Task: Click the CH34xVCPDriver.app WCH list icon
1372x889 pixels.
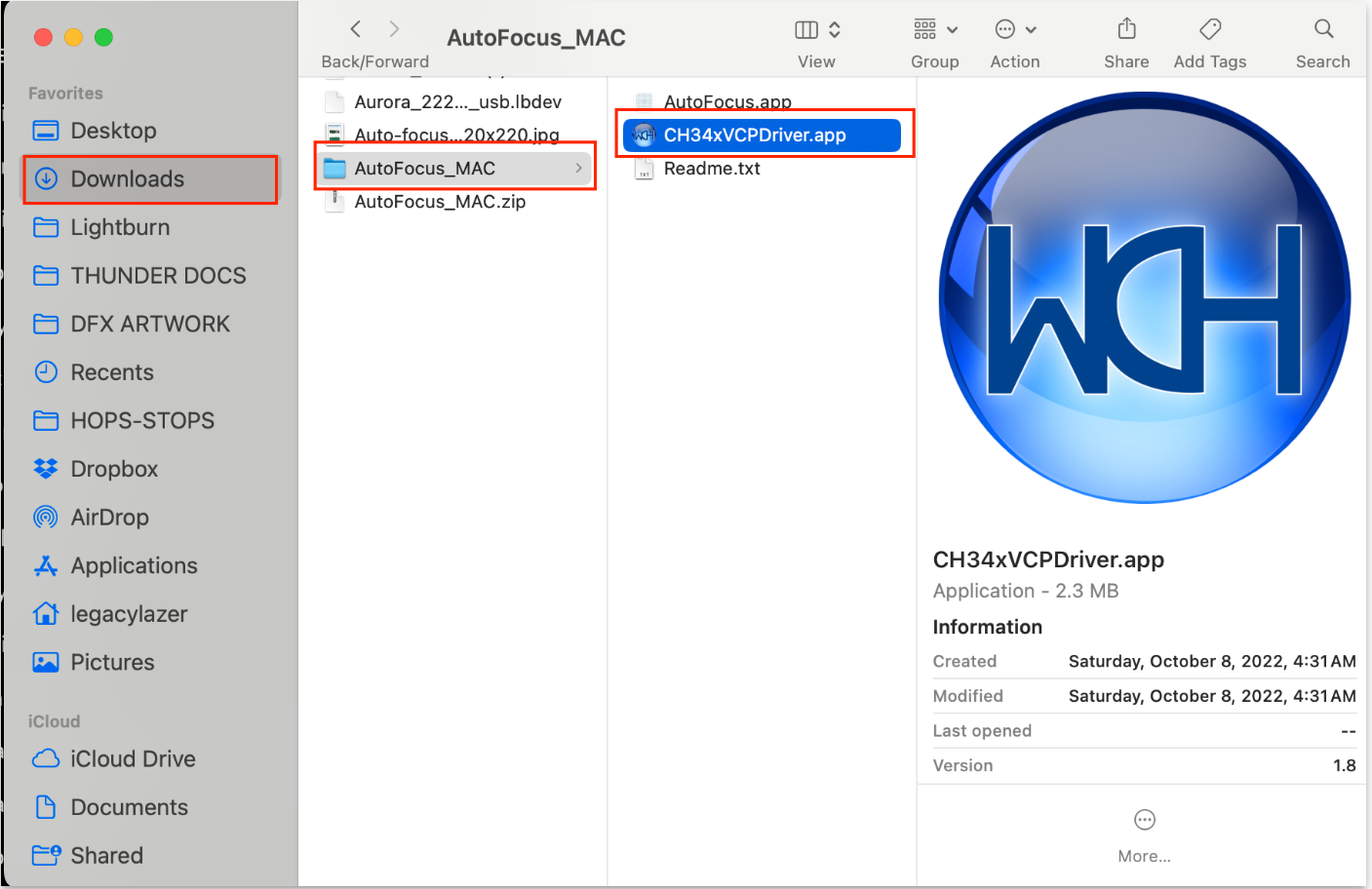Action: click(644, 135)
